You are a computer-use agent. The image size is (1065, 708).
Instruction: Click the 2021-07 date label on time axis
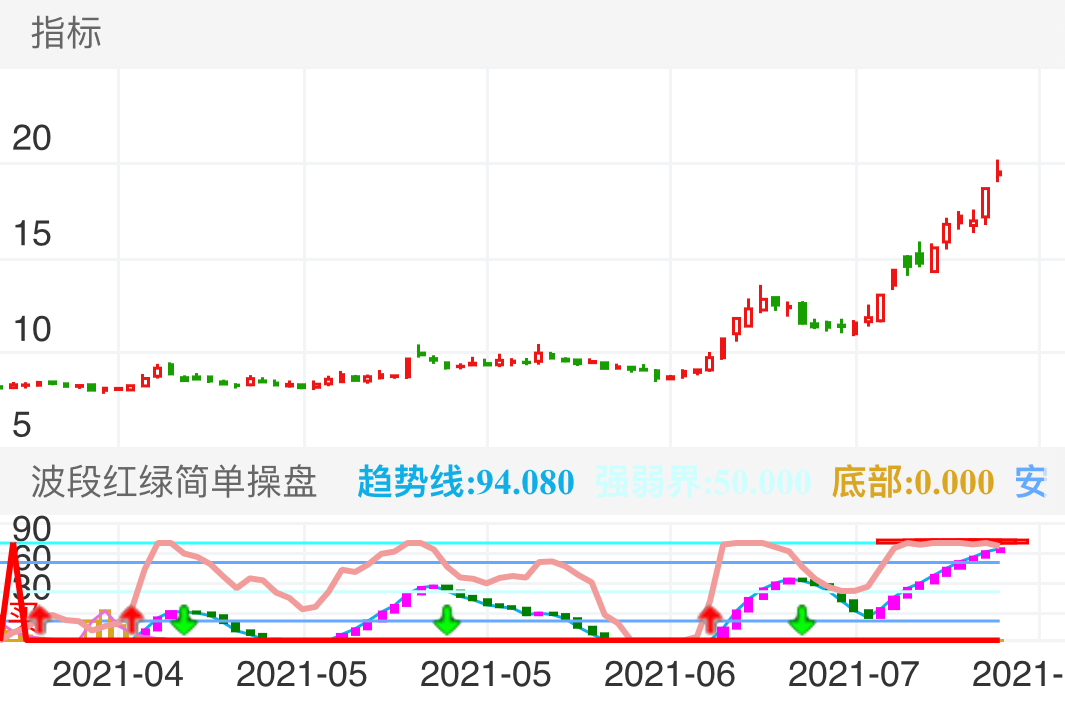click(854, 675)
